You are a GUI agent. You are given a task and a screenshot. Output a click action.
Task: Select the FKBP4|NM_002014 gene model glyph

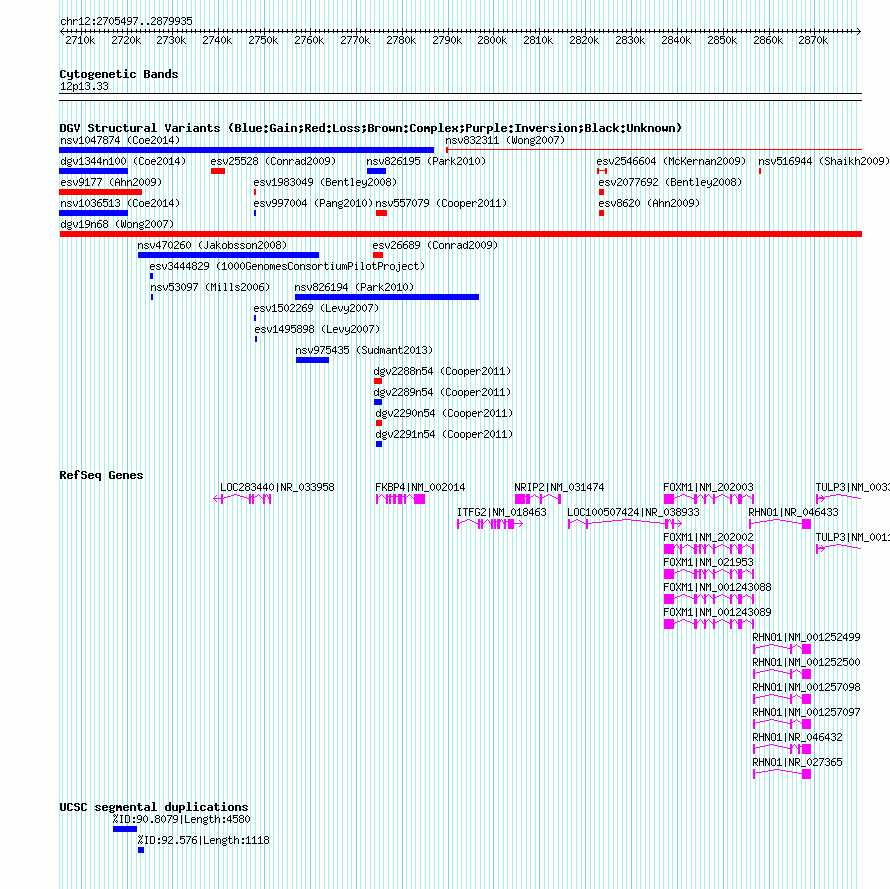[400, 499]
